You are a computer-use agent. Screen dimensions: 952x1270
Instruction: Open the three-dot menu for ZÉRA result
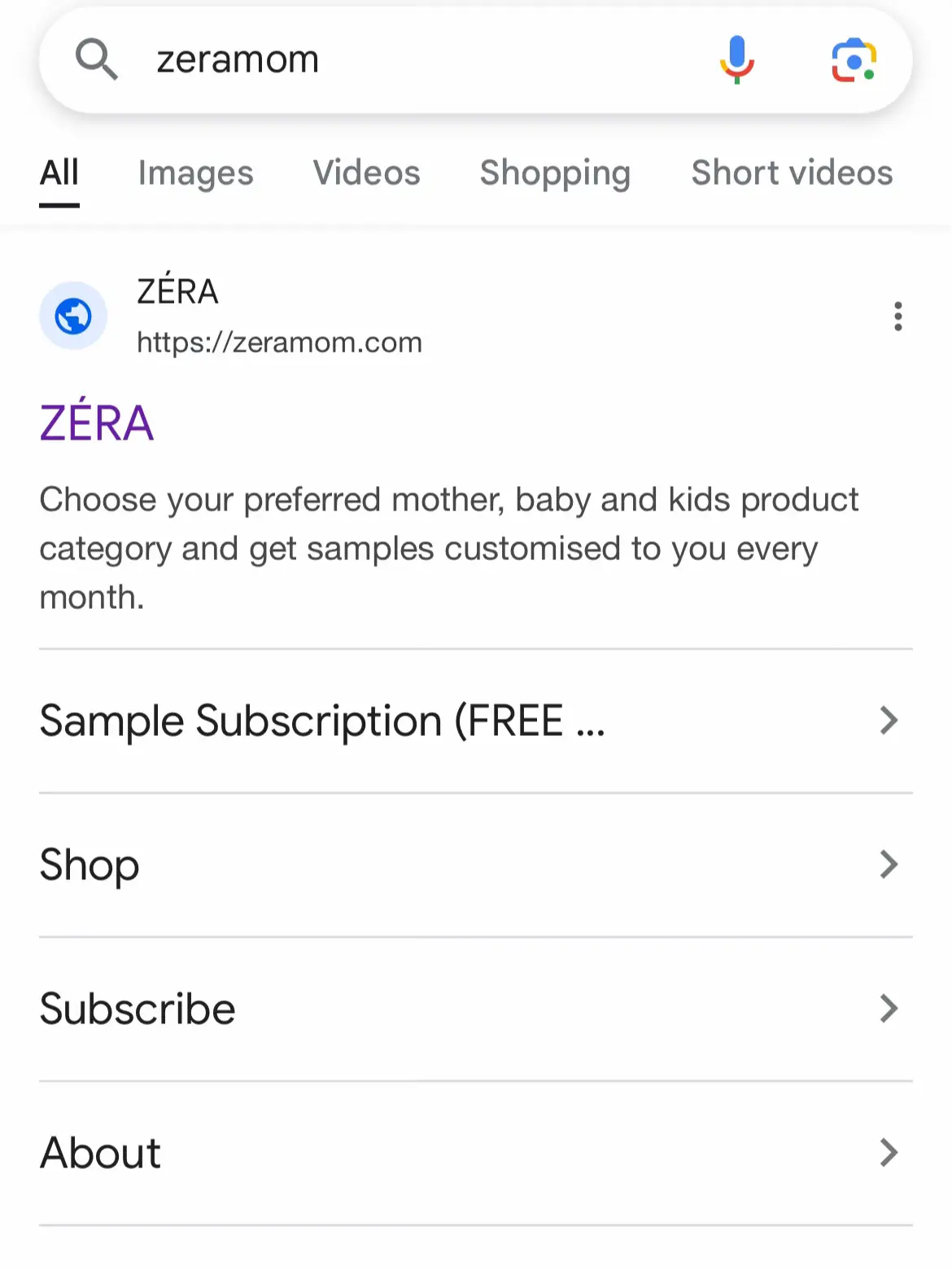click(897, 316)
